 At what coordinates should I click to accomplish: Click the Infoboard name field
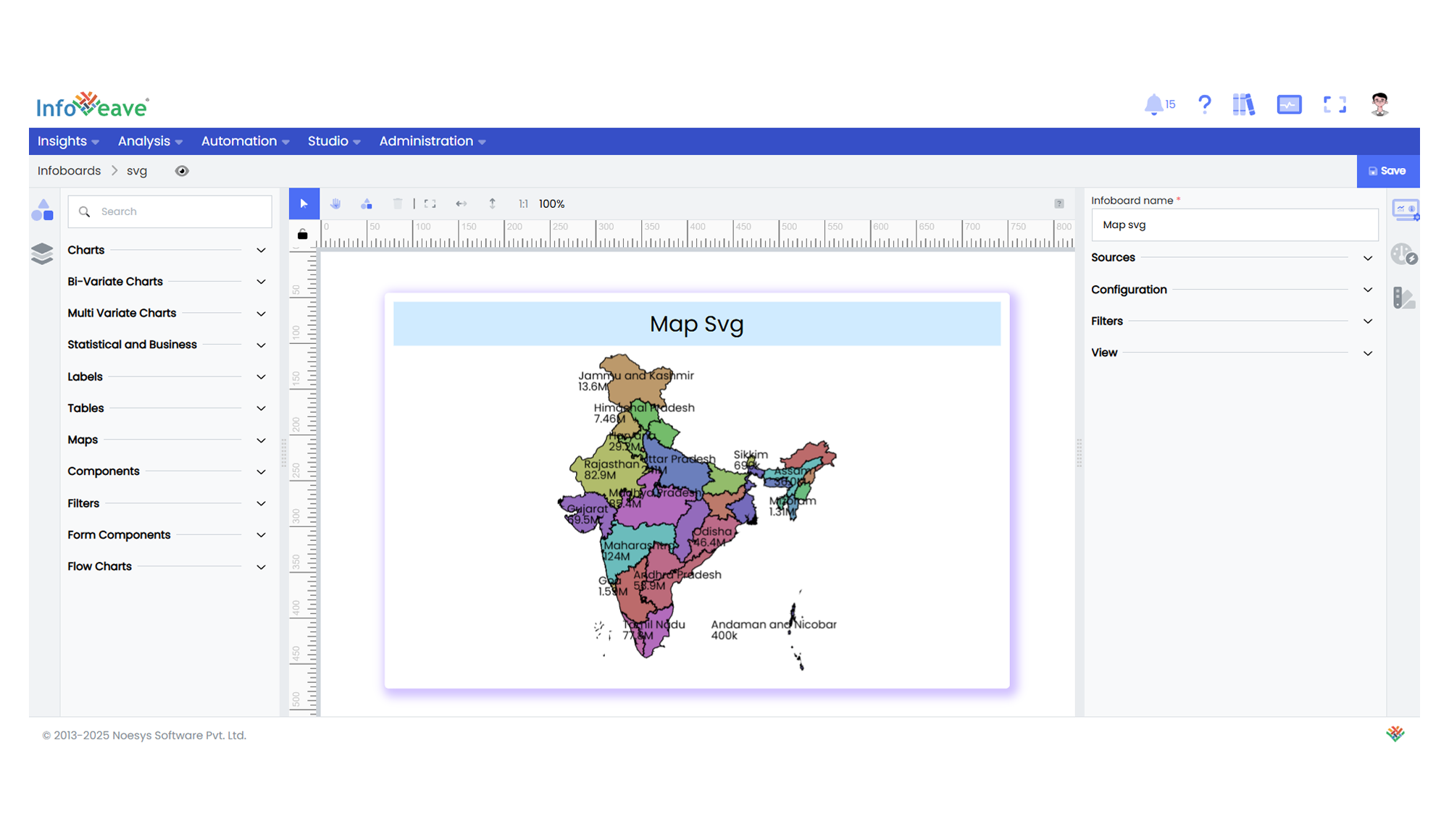coord(1235,225)
